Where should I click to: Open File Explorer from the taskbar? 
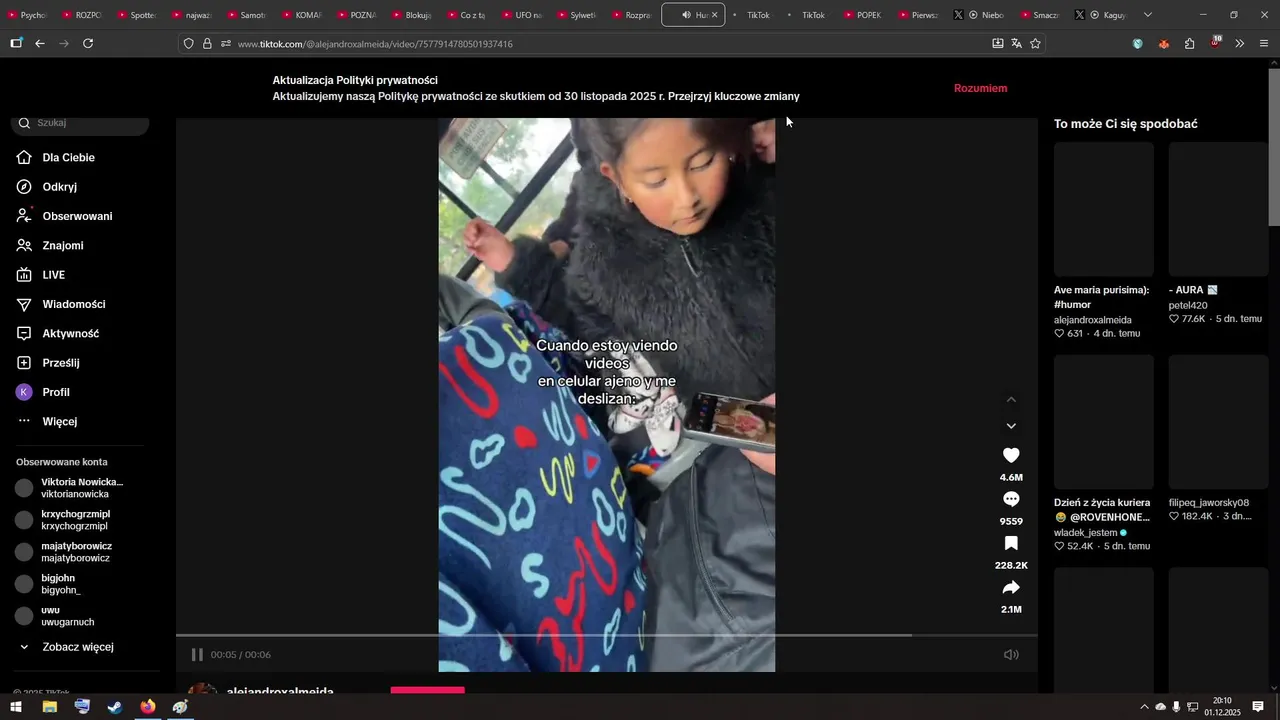click(x=49, y=707)
